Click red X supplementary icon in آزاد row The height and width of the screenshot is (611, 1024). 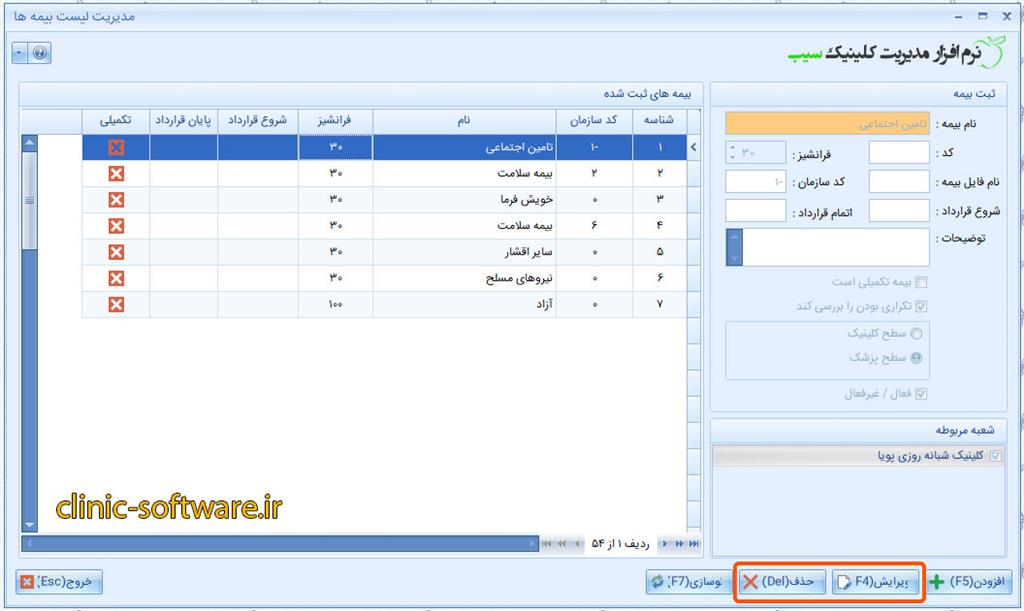(116, 304)
